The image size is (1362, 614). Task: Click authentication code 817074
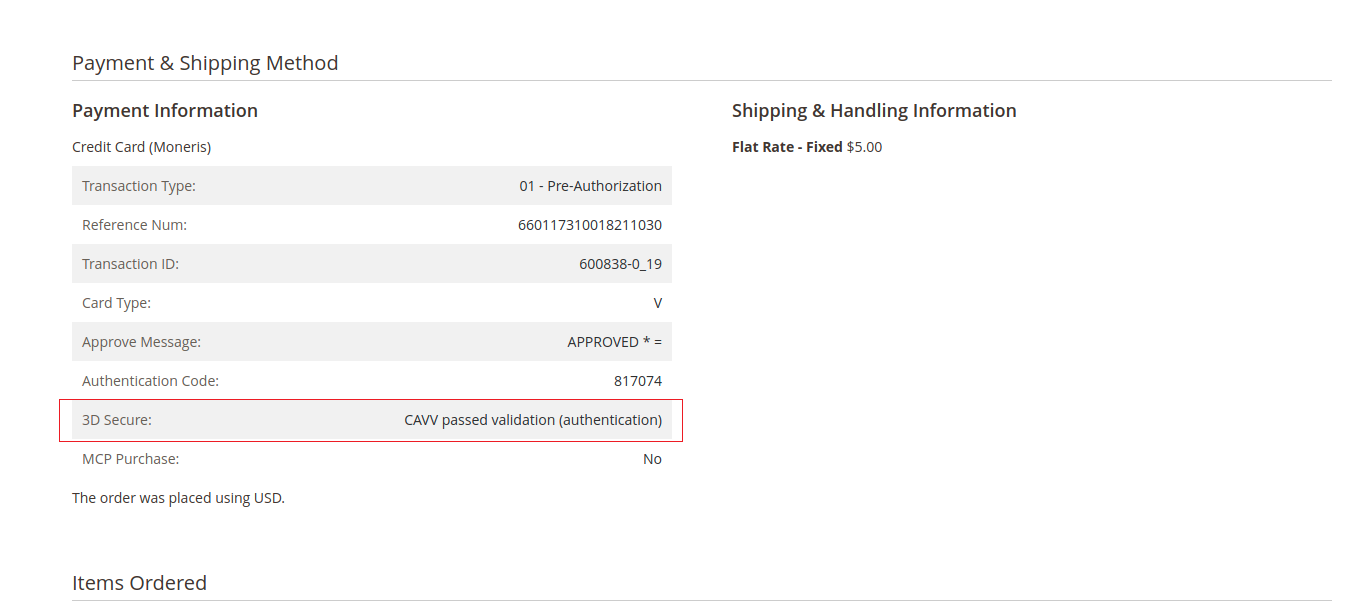click(637, 381)
